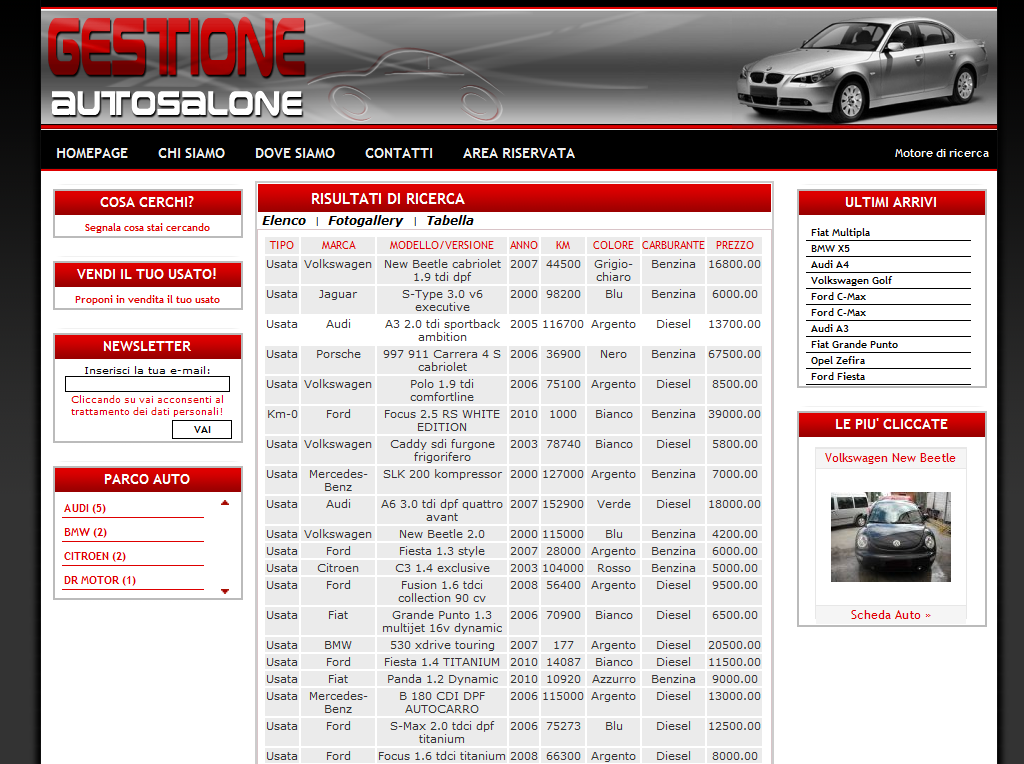The height and width of the screenshot is (764, 1024).
Task: Select Panda 1.2 Dynamic model cell
Action: click(442, 679)
